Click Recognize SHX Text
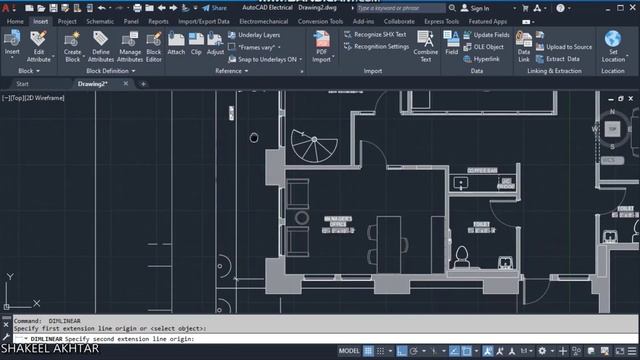Viewport: 640px width, 360px height. pos(375,35)
